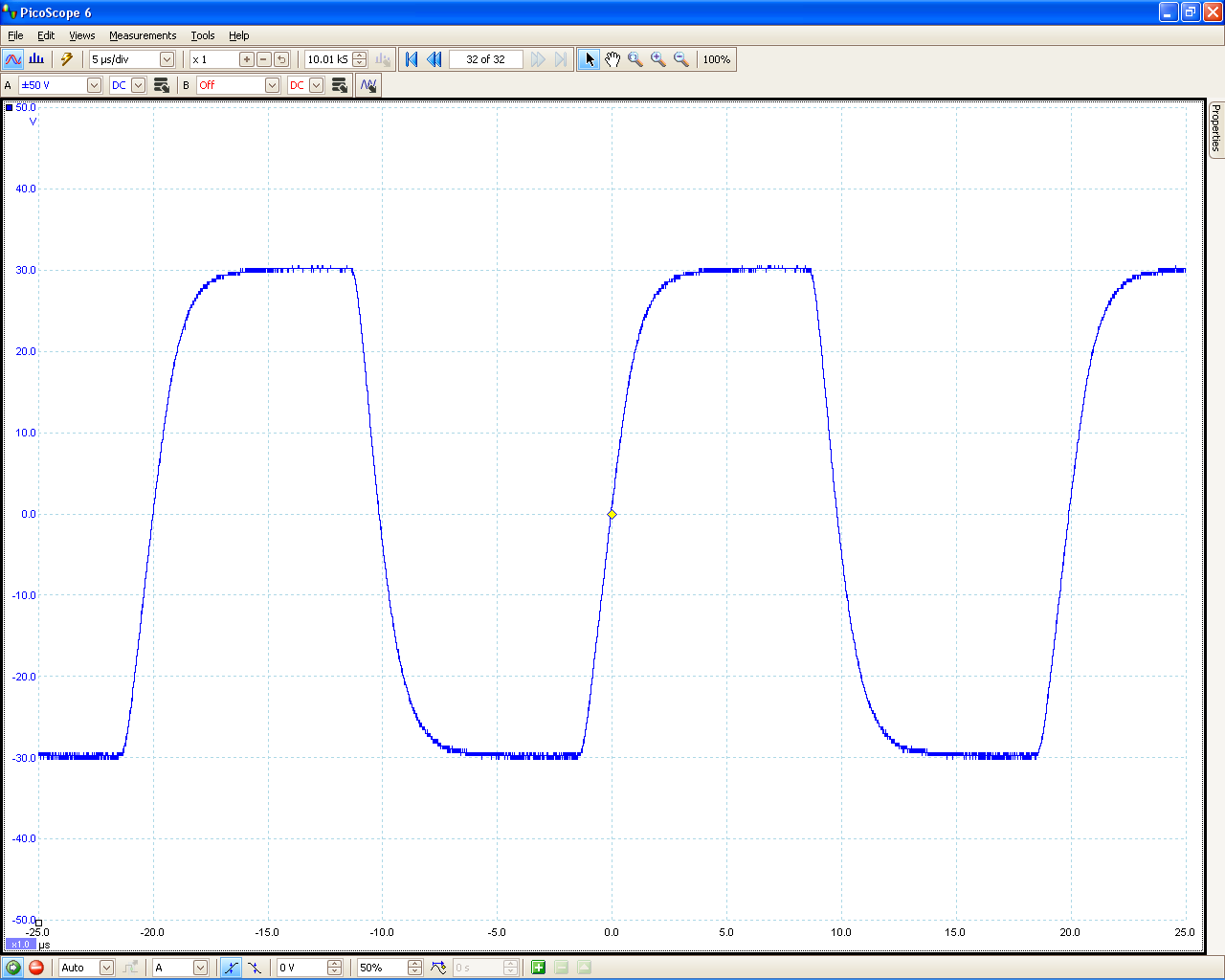The height and width of the screenshot is (980, 1225).
Task: Switch to Spectrum Mode icon
Action: (36, 59)
